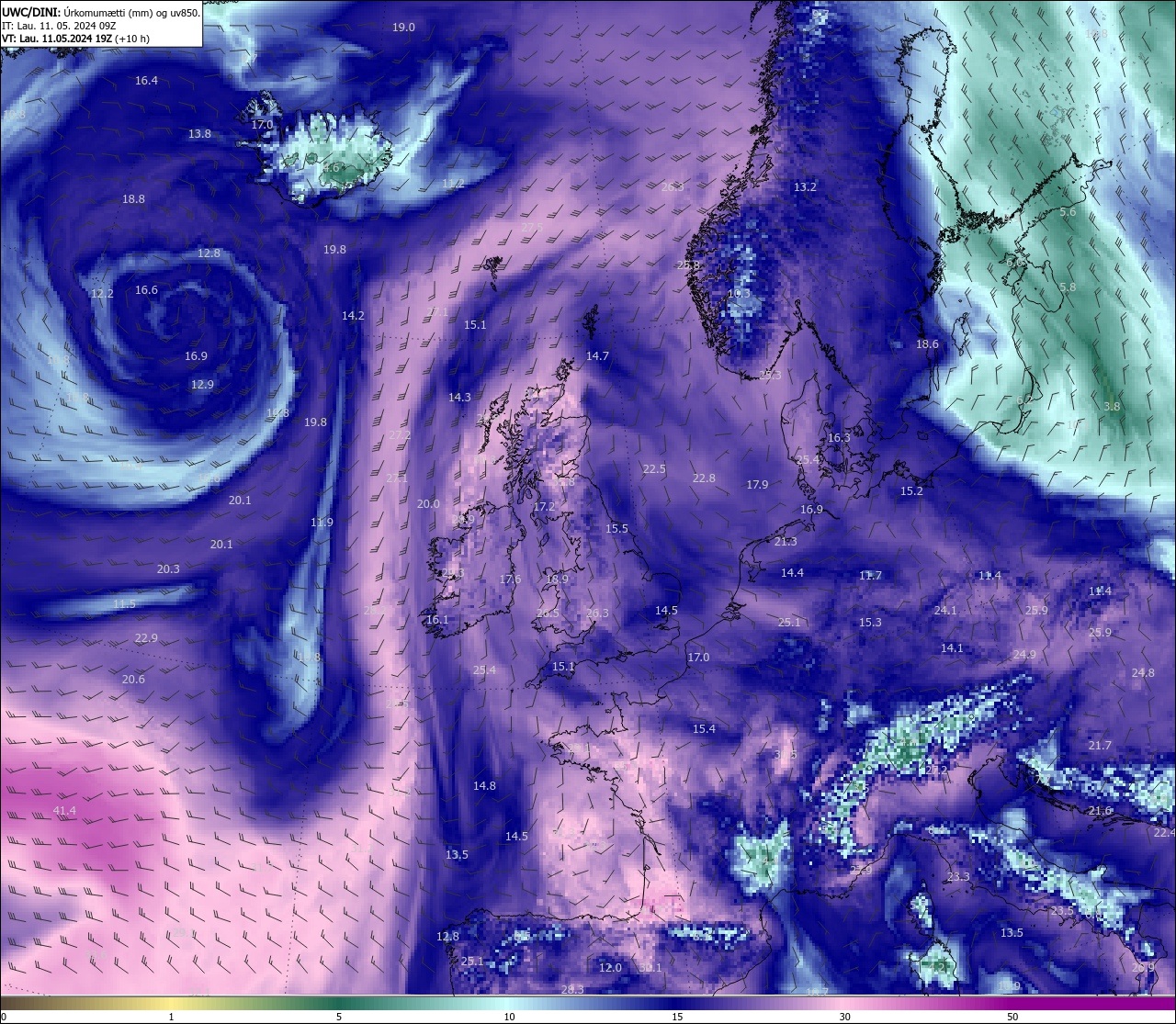Click the 17.2 value over Britain
Image resolution: width=1176 pixels, height=1024 pixels.
point(544,507)
